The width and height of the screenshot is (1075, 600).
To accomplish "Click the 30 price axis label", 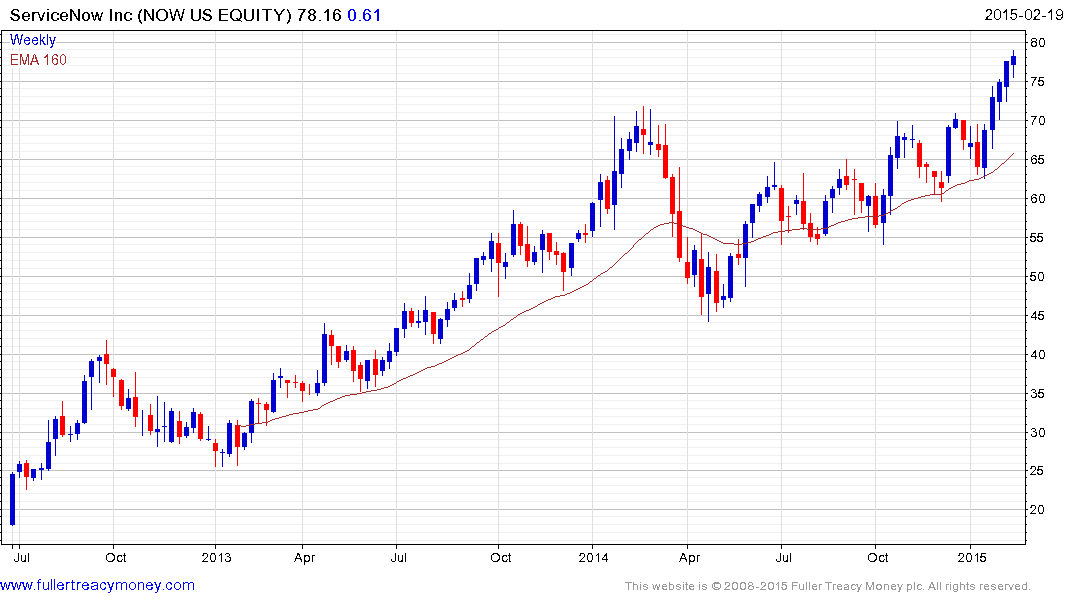I will click(1038, 433).
